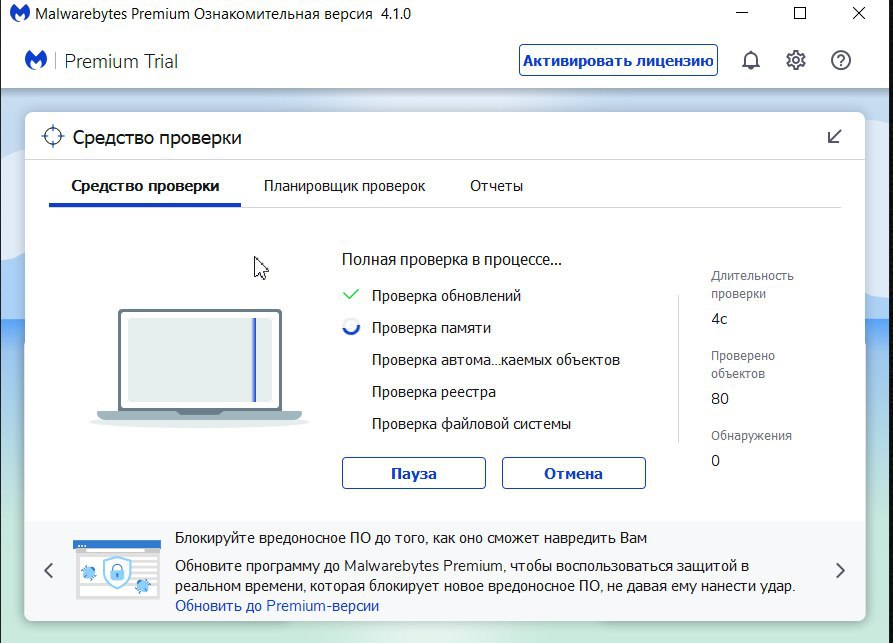Collapse the scanner panel with the arrow icon

(x=834, y=137)
